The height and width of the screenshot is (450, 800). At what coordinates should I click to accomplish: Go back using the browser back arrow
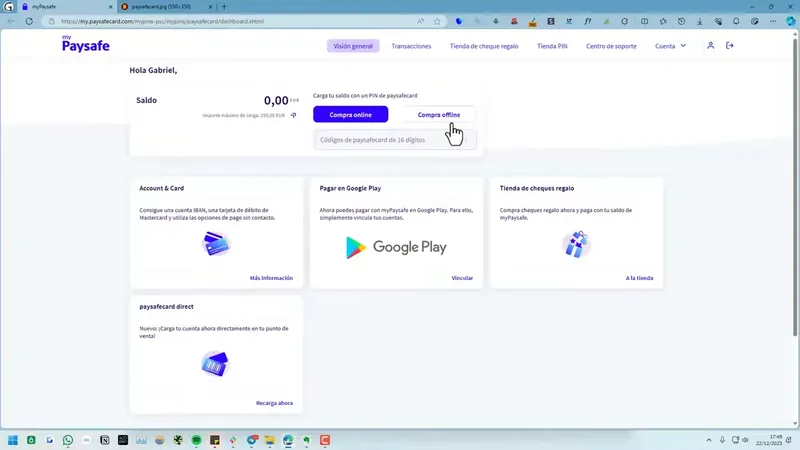coord(11,21)
